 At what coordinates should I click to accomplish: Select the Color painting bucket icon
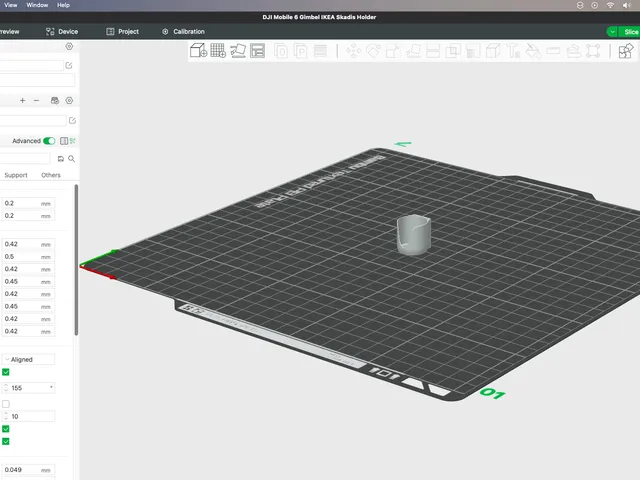(x=533, y=51)
